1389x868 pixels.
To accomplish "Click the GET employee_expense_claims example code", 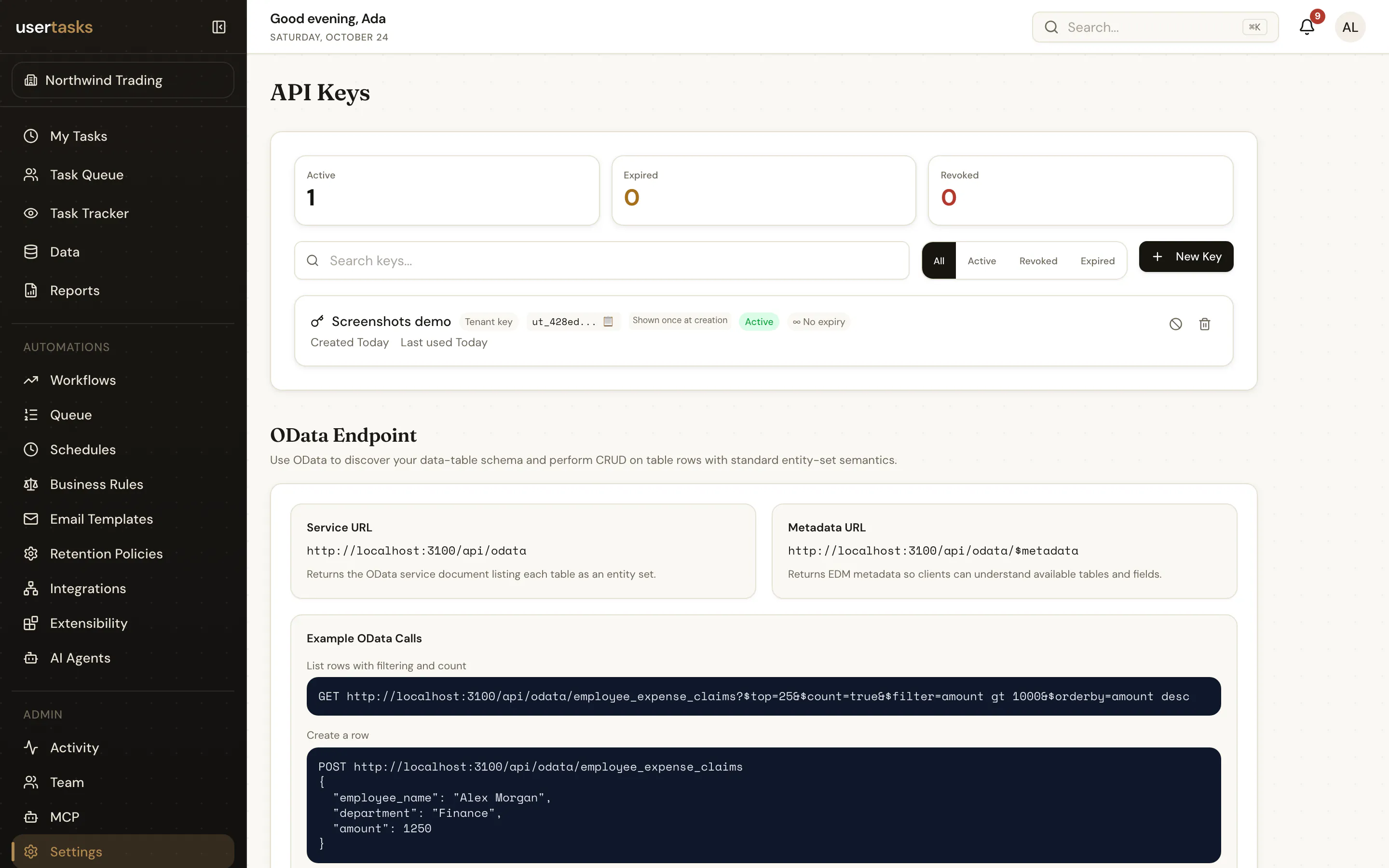I will click(763, 696).
